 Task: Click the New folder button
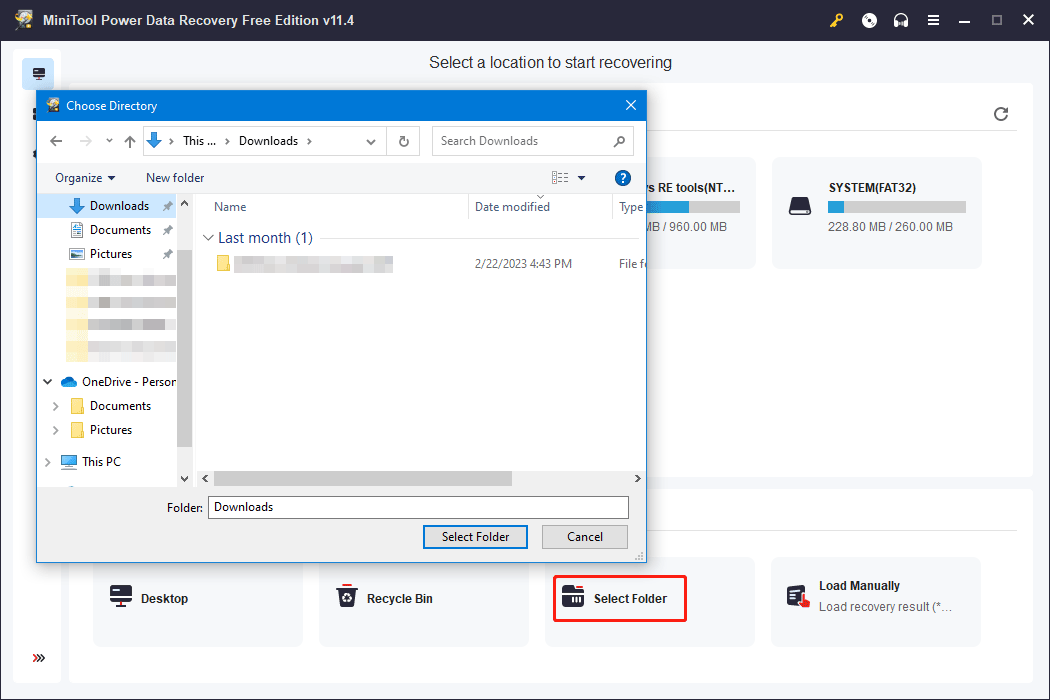coord(175,178)
